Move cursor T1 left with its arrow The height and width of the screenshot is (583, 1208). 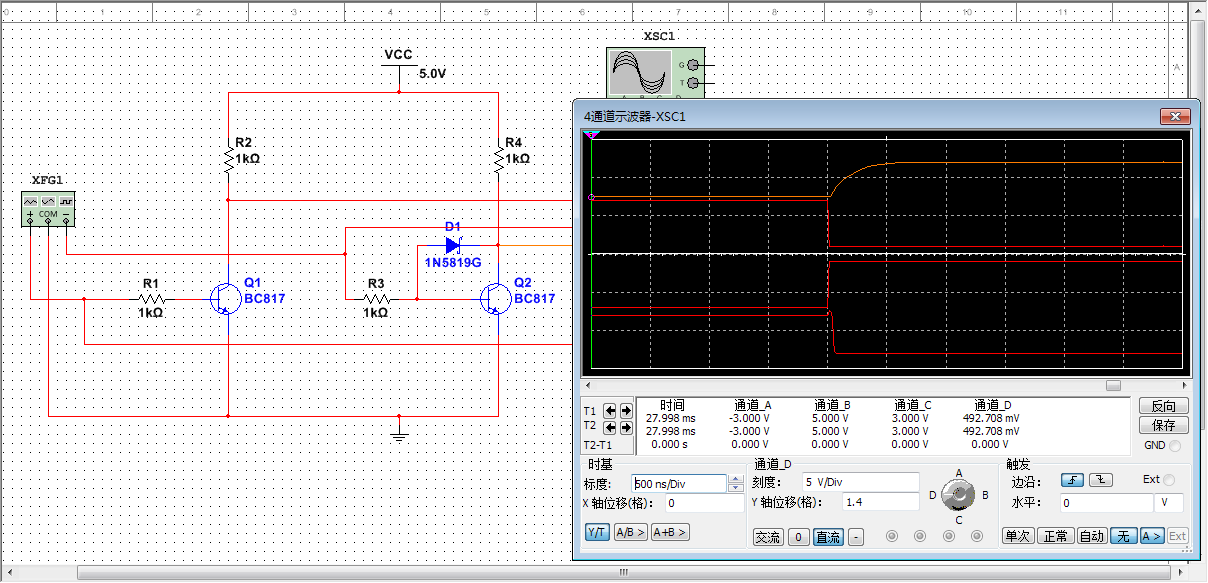click(x=609, y=411)
